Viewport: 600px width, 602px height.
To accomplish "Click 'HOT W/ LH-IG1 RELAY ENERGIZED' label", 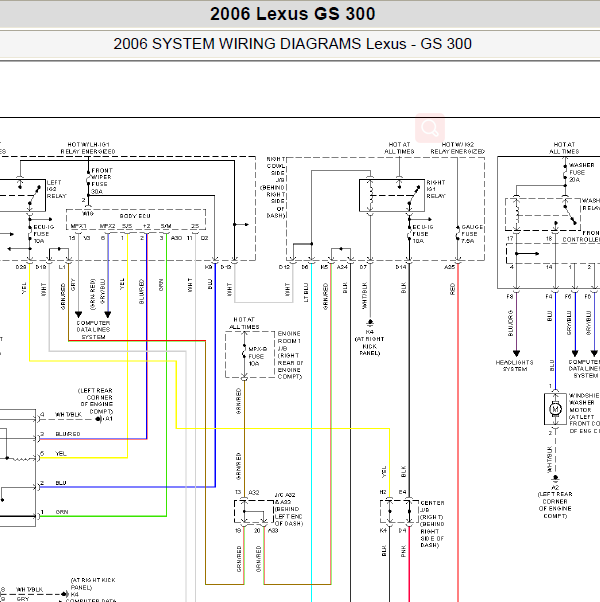I will point(88,148).
